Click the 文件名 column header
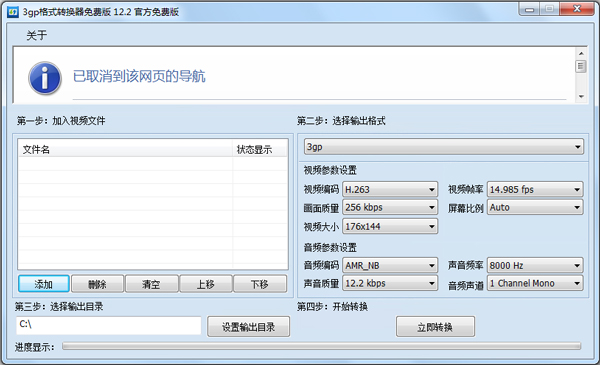600x365 pixels. (x=125, y=149)
